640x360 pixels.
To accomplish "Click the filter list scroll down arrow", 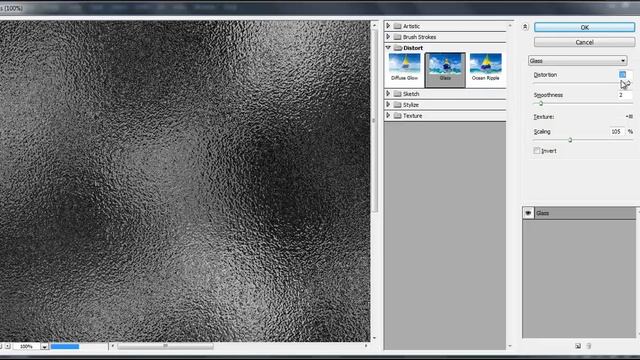I will 510,346.
